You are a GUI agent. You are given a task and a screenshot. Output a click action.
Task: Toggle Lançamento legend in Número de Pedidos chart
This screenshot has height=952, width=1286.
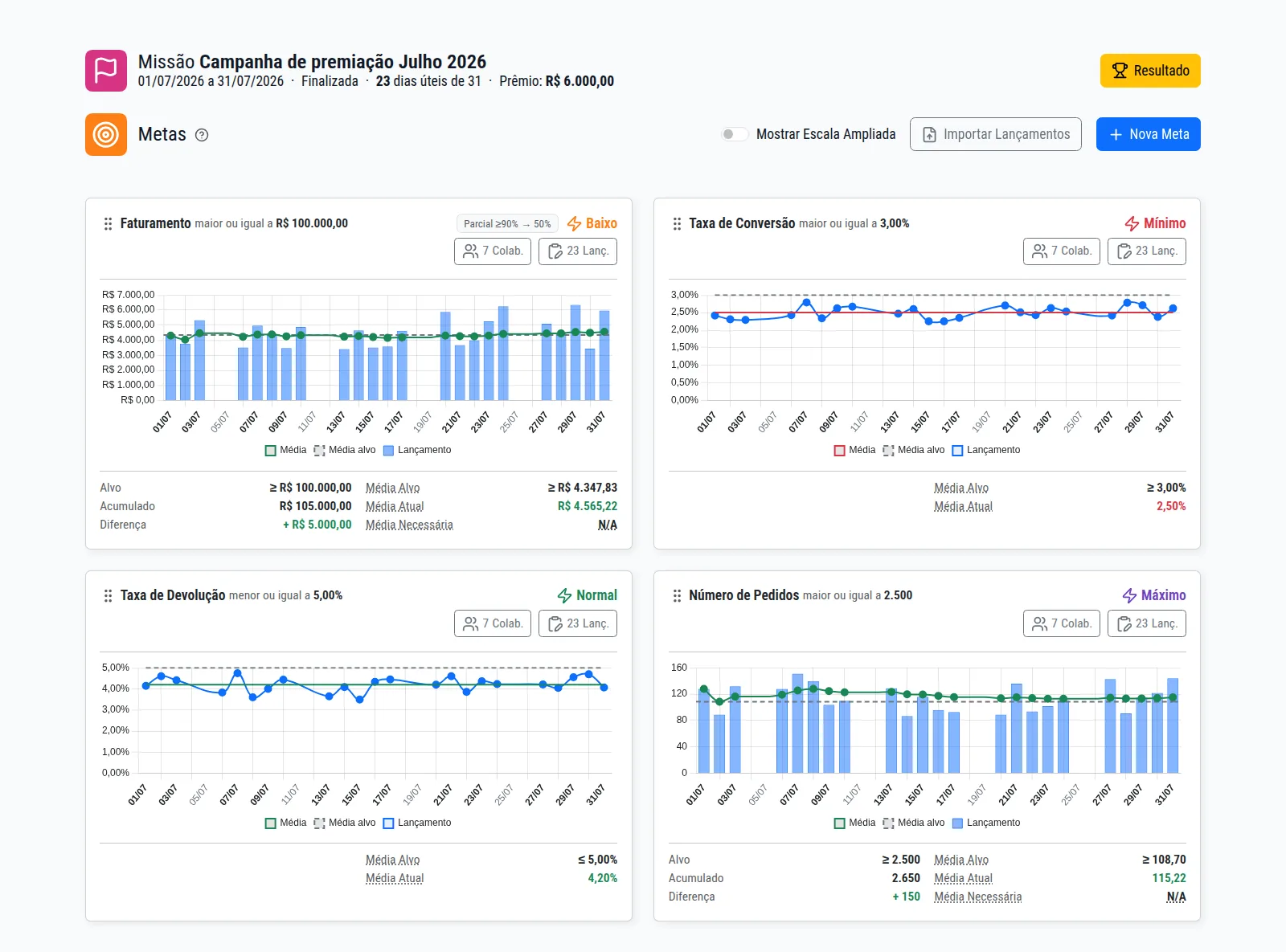(986, 823)
